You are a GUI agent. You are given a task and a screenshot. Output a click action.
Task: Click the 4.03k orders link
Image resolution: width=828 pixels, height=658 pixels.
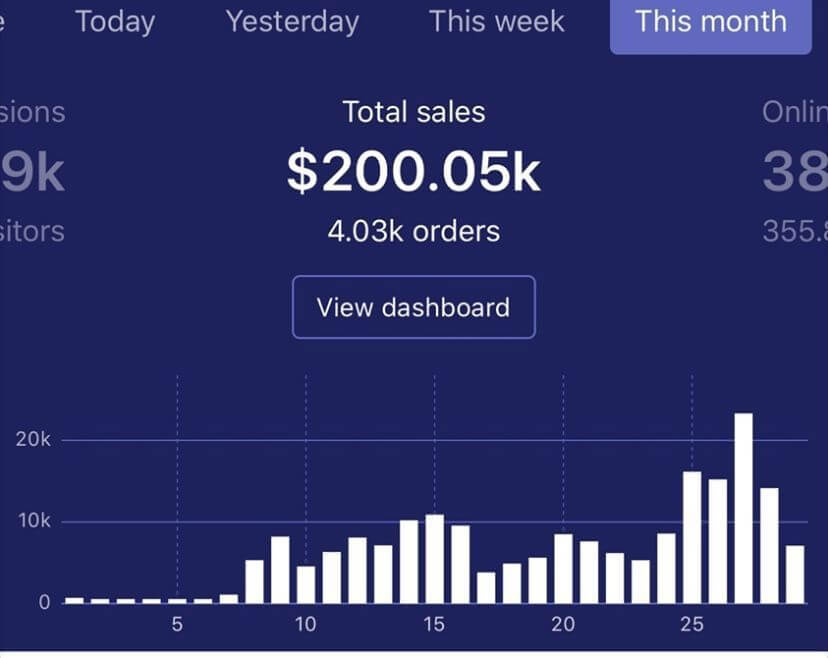[413, 231]
